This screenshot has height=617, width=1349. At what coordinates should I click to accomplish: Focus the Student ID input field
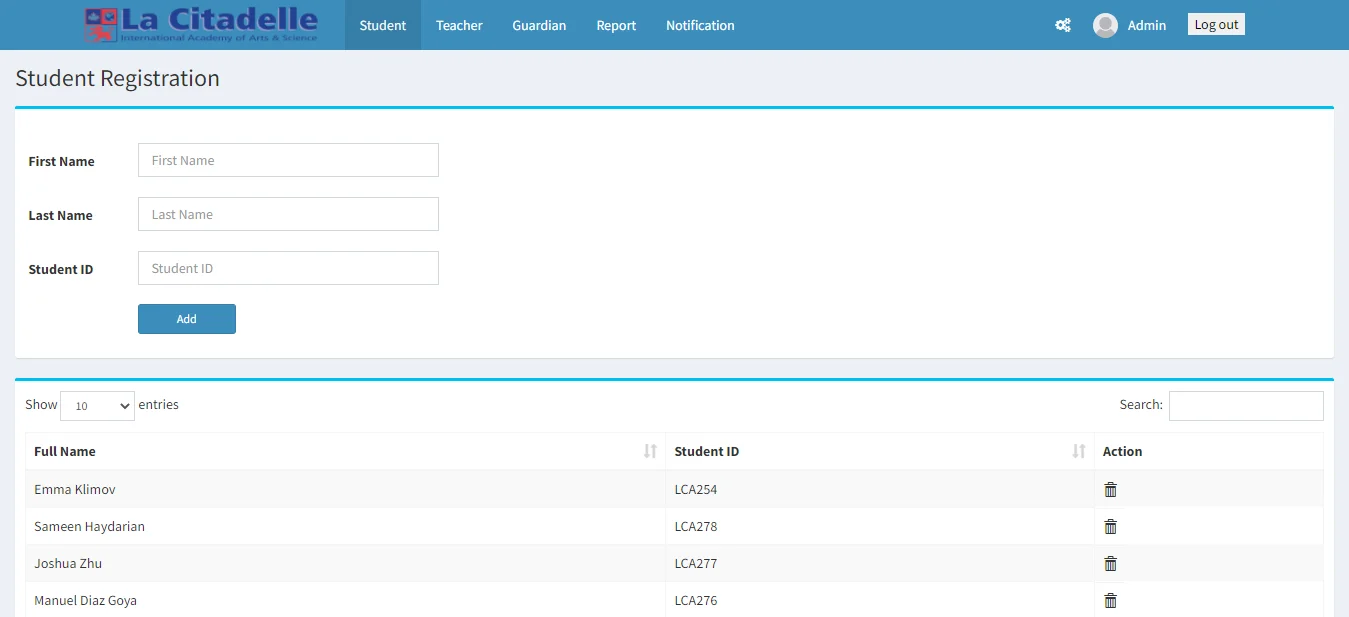288,268
